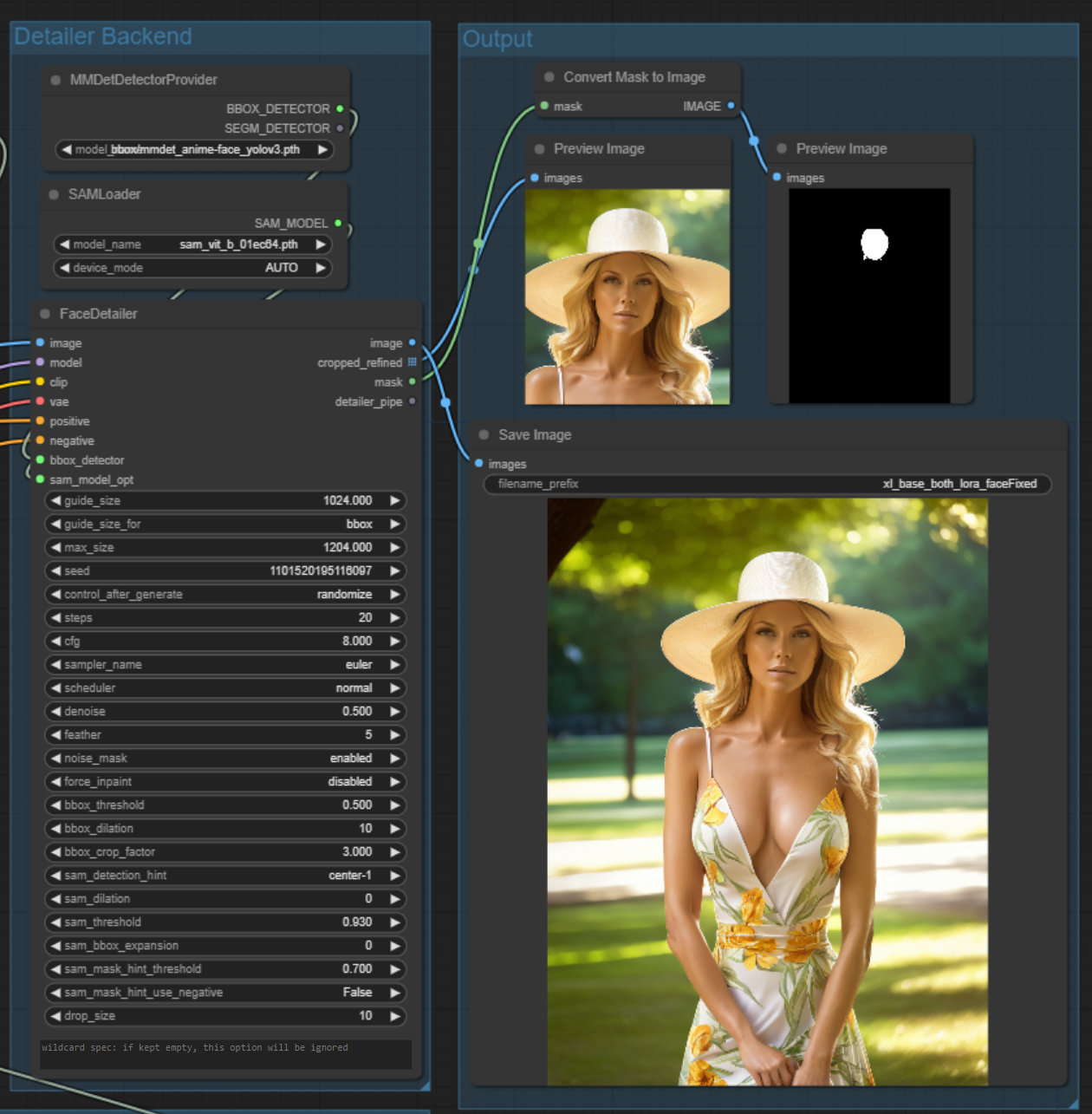Click the SAM_MODEL output connector dot
This screenshot has width=1092, height=1114.
pyautogui.click(x=338, y=223)
